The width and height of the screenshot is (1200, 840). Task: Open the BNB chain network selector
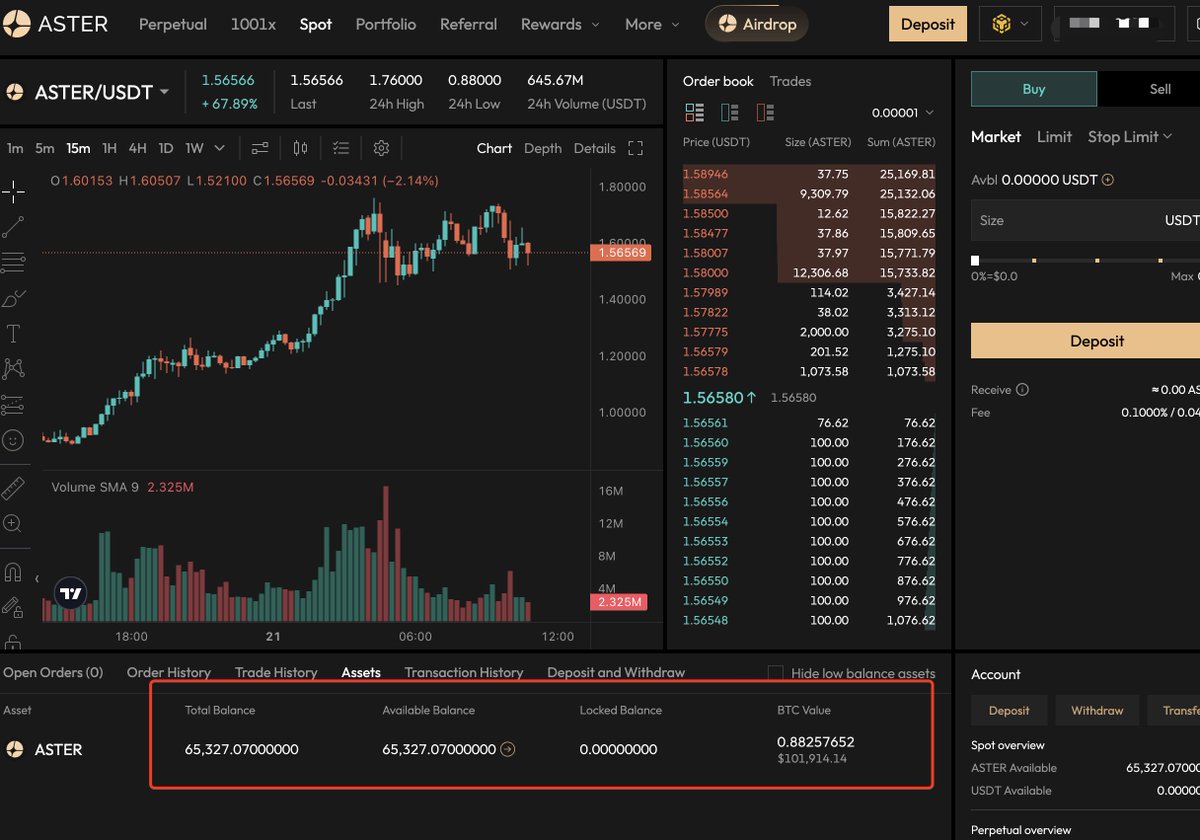click(1011, 24)
